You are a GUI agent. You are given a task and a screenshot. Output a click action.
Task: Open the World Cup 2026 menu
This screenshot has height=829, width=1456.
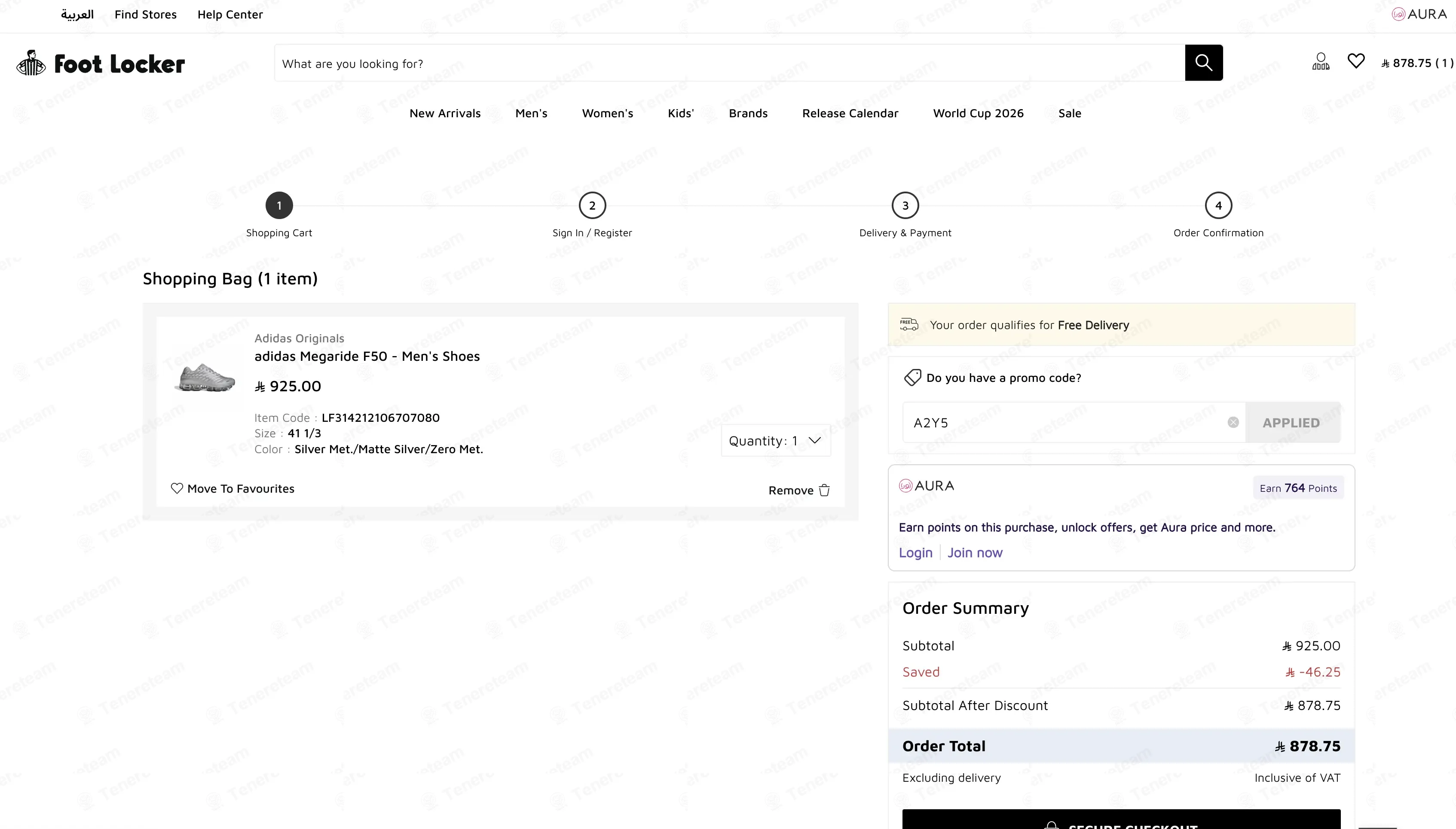(979, 113)
